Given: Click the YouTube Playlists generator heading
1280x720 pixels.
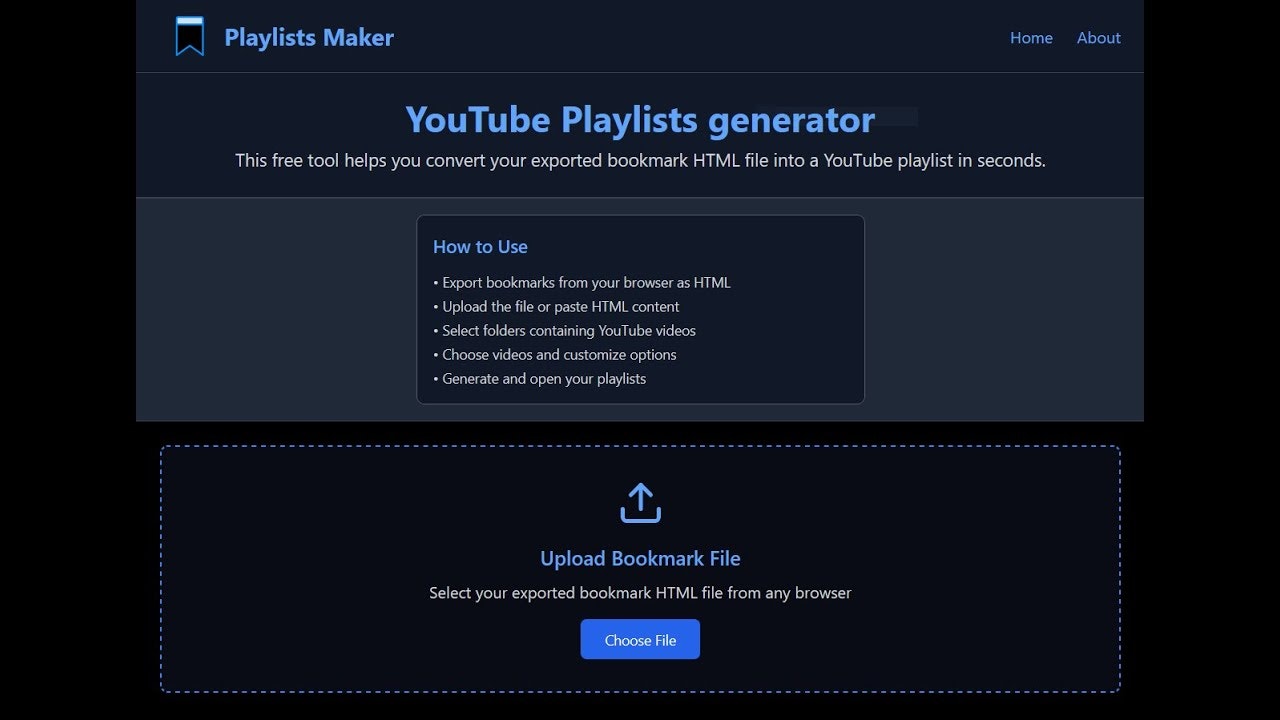Looking at the screenshot, I should (639, 119).
